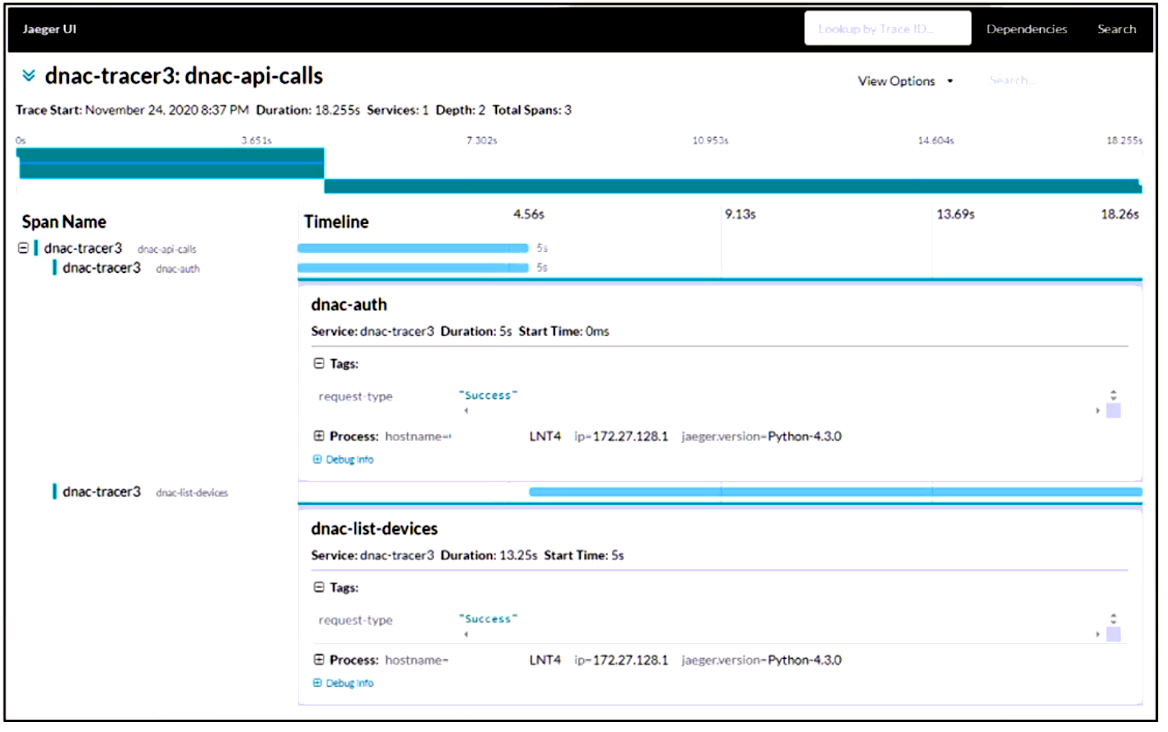Viewport: 1168px width, 732px height.
Task: Select the dnac-tracer3 dnac-auth span row
Action: point(130,268)
